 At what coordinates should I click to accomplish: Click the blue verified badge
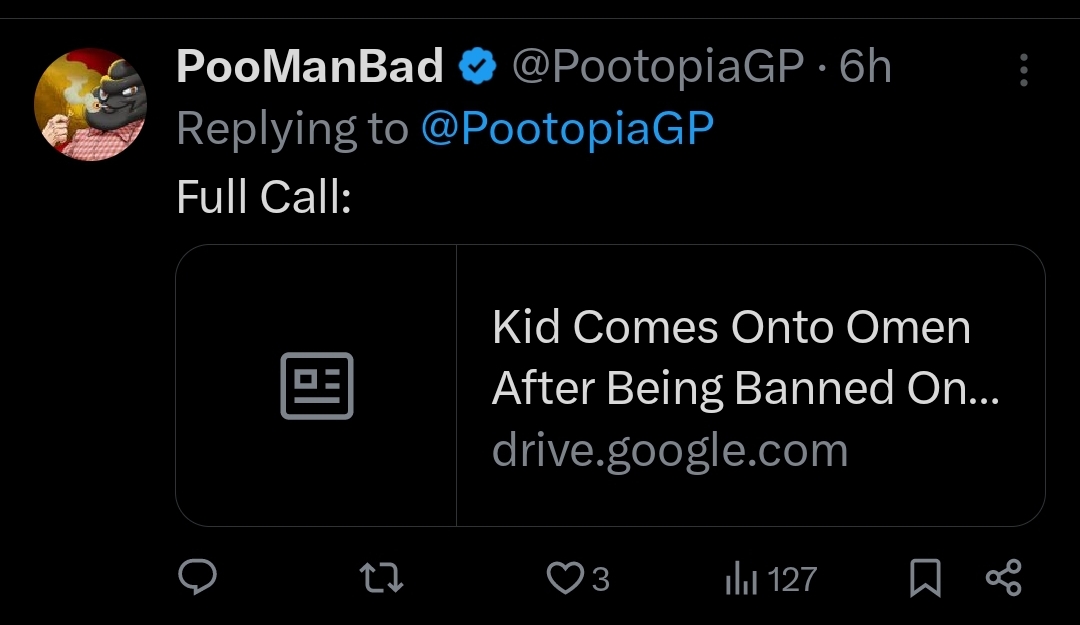478,68
